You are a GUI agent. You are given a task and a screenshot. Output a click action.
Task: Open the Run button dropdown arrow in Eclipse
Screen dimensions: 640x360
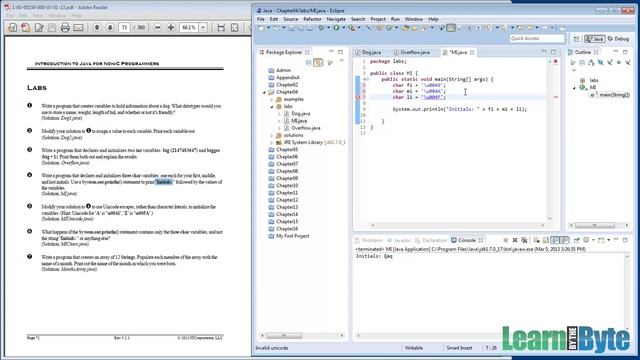coord(343,28)
